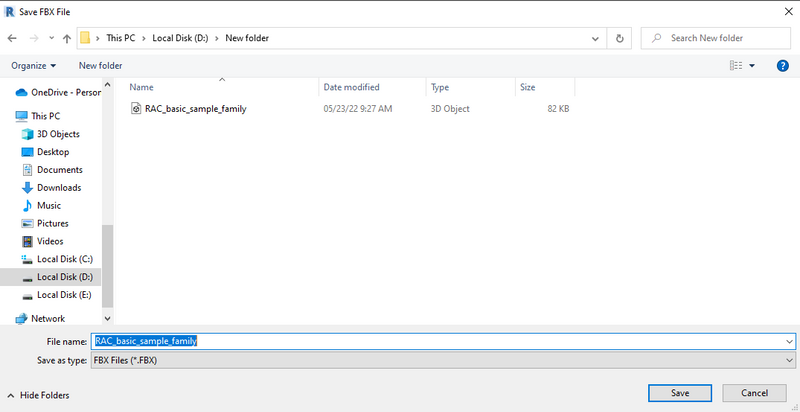Viewport: 800px width, 412px height.
Task: Sort files by Name column
Action: [x=141, y=87]
